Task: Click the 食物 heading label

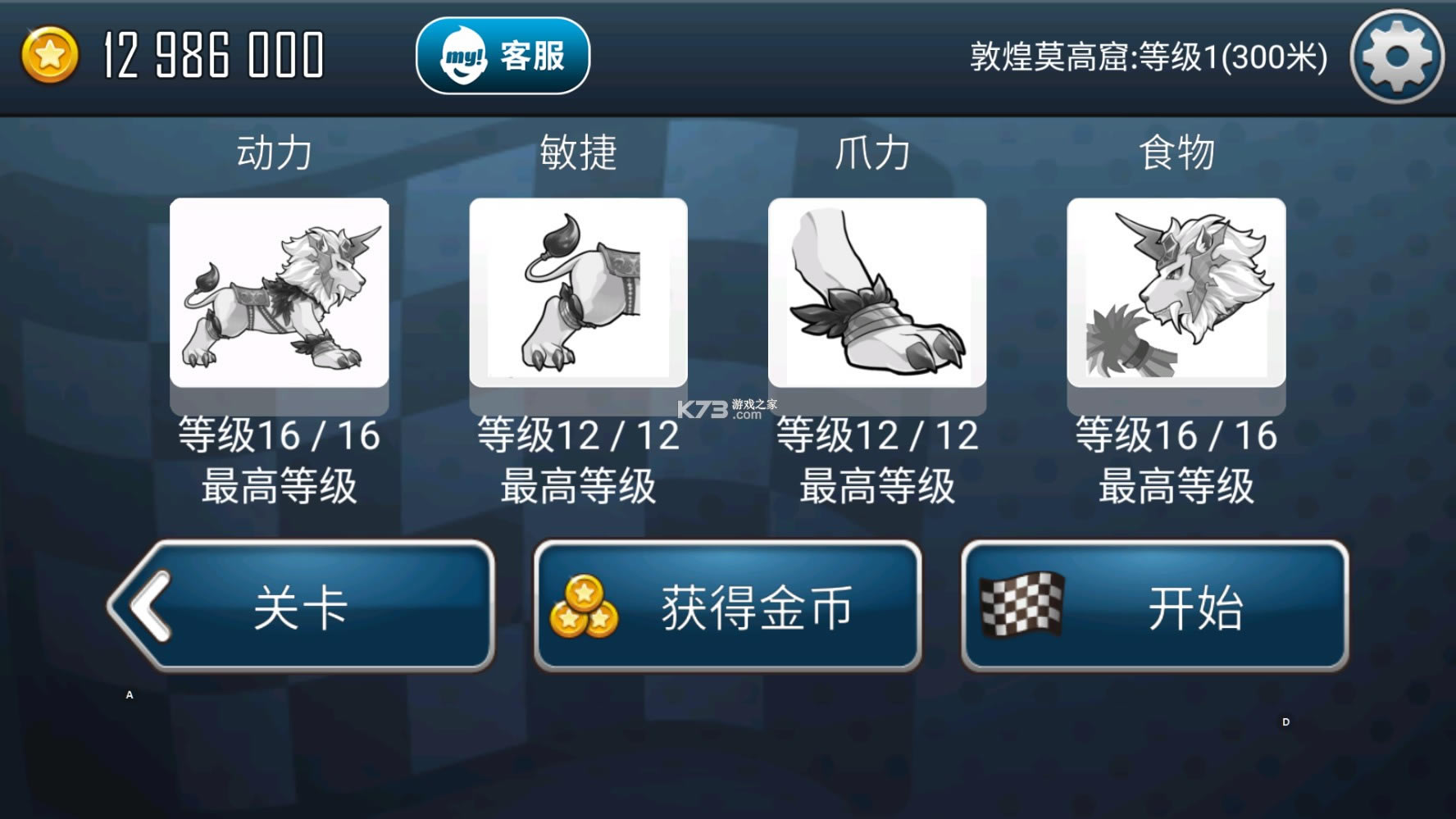Action: [1176, 152]
